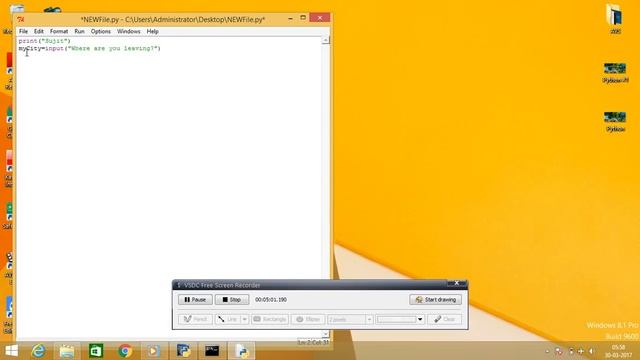This screenshot has width=640, height=360.
Task: Open the Edit menu in IDLE
Action: pyautogui.click(x=39, y=31)
